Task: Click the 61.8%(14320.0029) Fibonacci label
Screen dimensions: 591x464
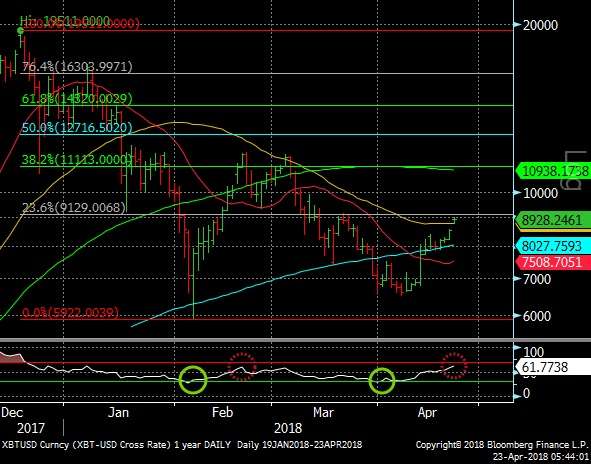Action: (x=77, y=99)
